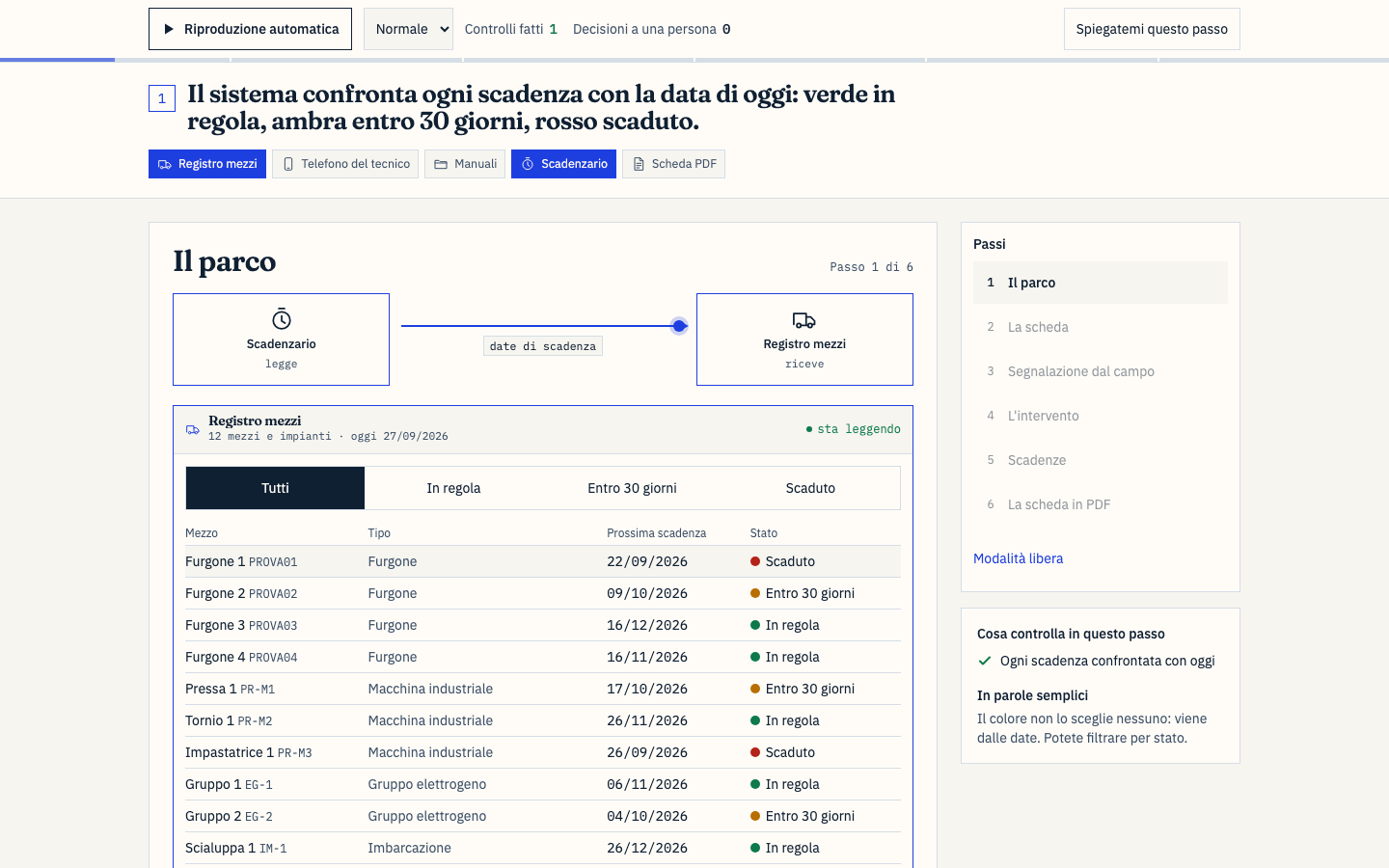Select row Tornio 1 PR-M2

click(x=543, y=720)
